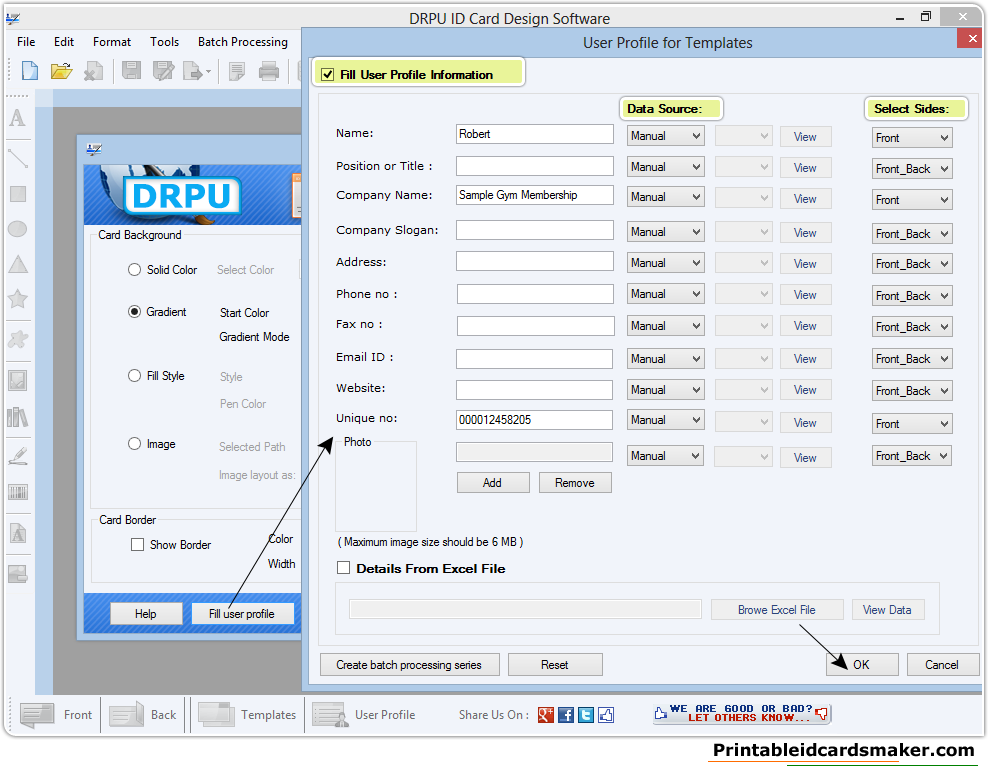
Task: Click Fill user profile button
Action: pos(242,614)
